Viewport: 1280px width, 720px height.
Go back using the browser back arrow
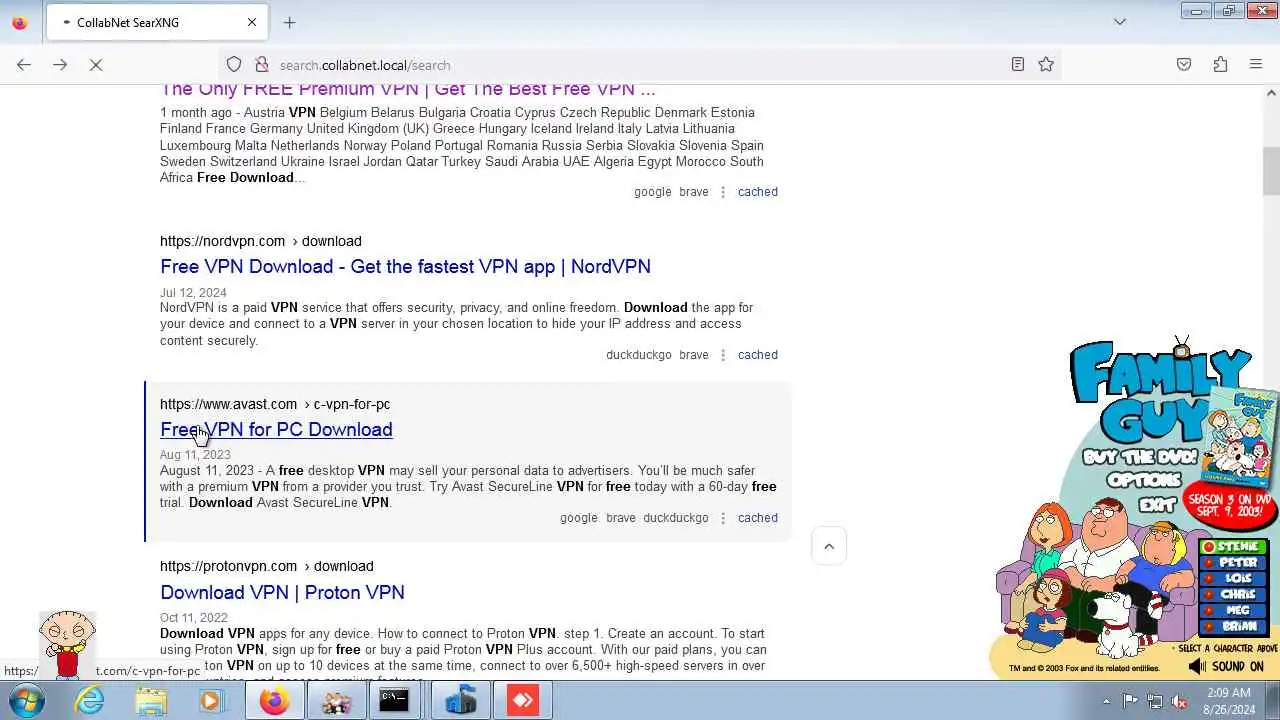[24, 65]
